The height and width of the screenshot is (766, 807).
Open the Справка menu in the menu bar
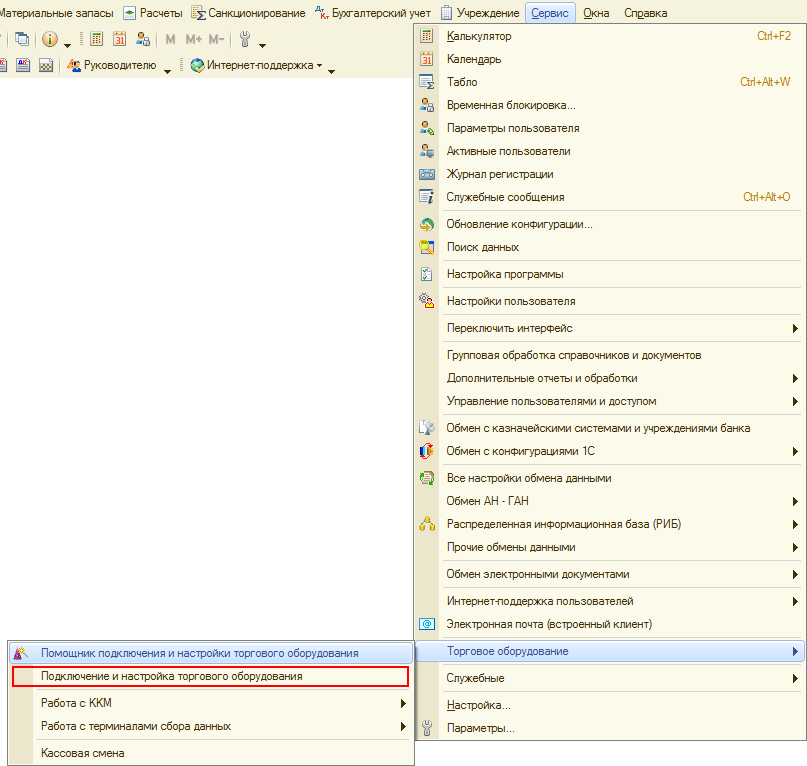click(645, 13)
